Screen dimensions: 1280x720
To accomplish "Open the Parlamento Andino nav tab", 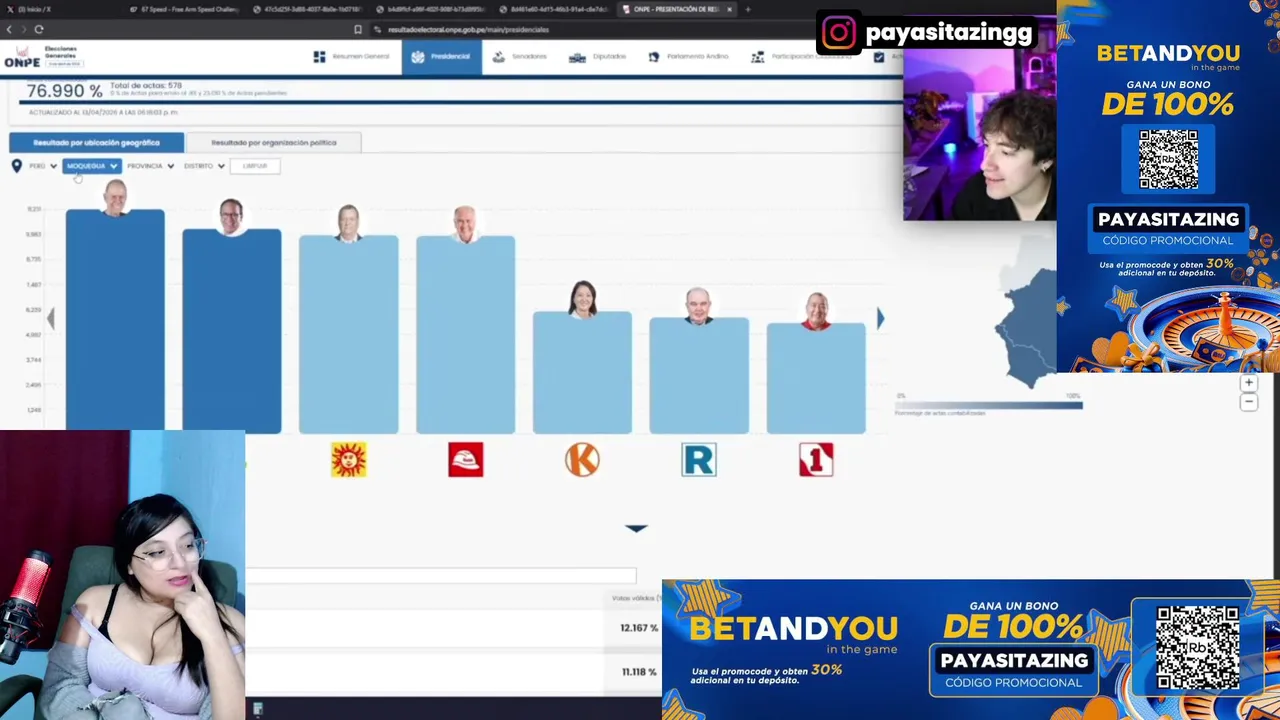I will click(x=688, y=57).
